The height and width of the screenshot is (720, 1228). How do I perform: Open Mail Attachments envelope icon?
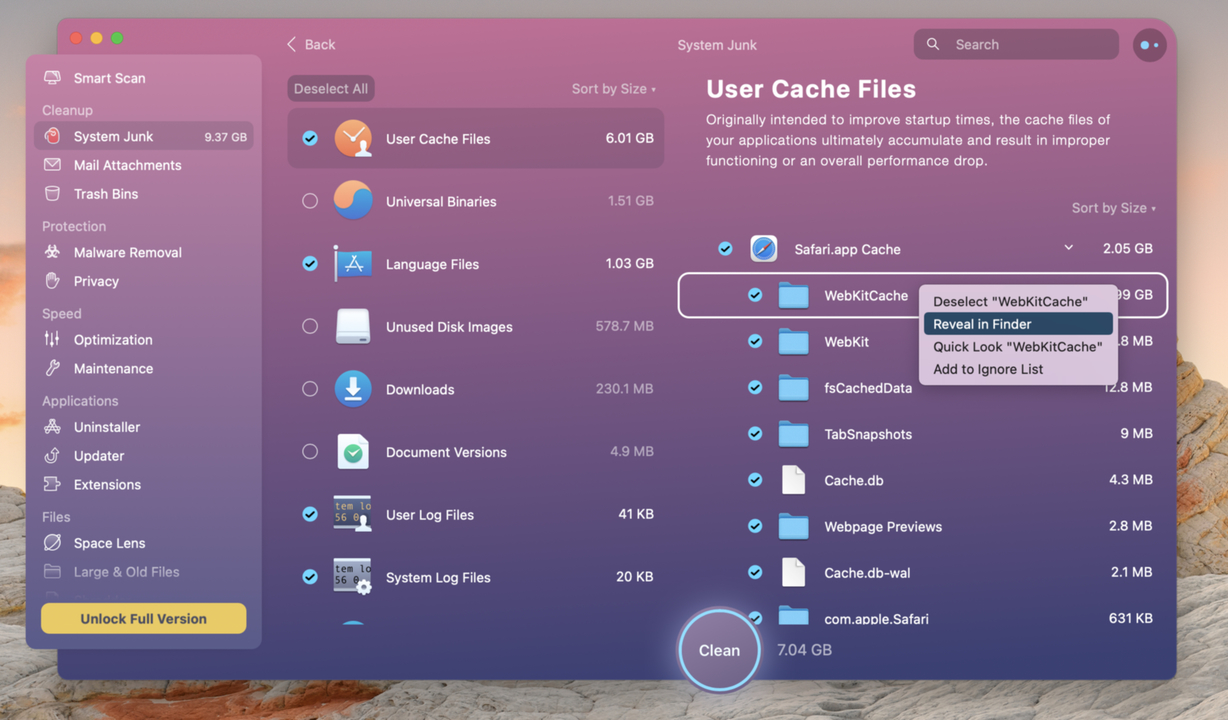click(52, 165)
